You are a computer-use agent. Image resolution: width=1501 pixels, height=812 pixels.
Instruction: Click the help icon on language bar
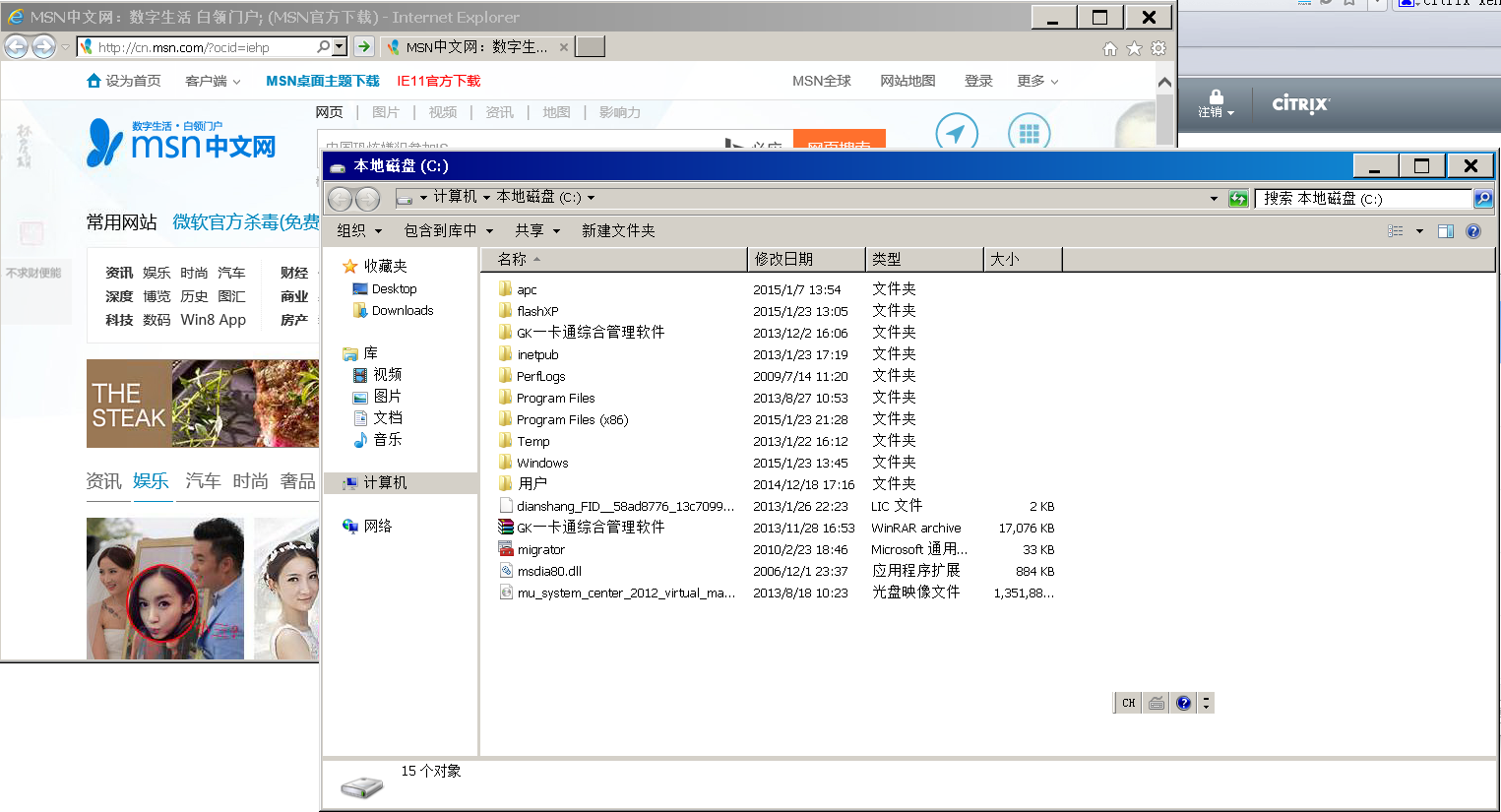click(x=1184, y=703)
